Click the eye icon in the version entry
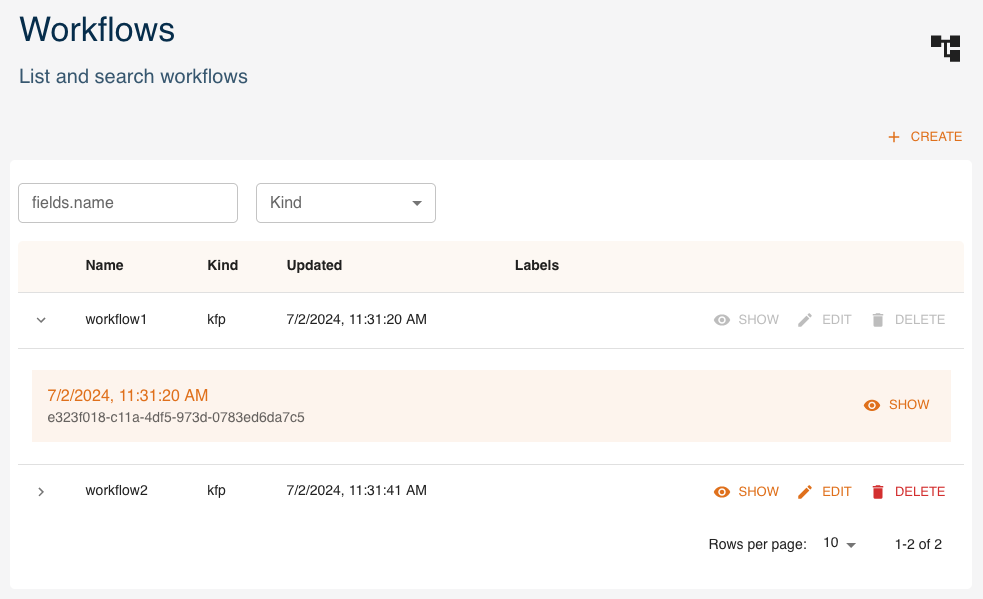 point(872,405)
